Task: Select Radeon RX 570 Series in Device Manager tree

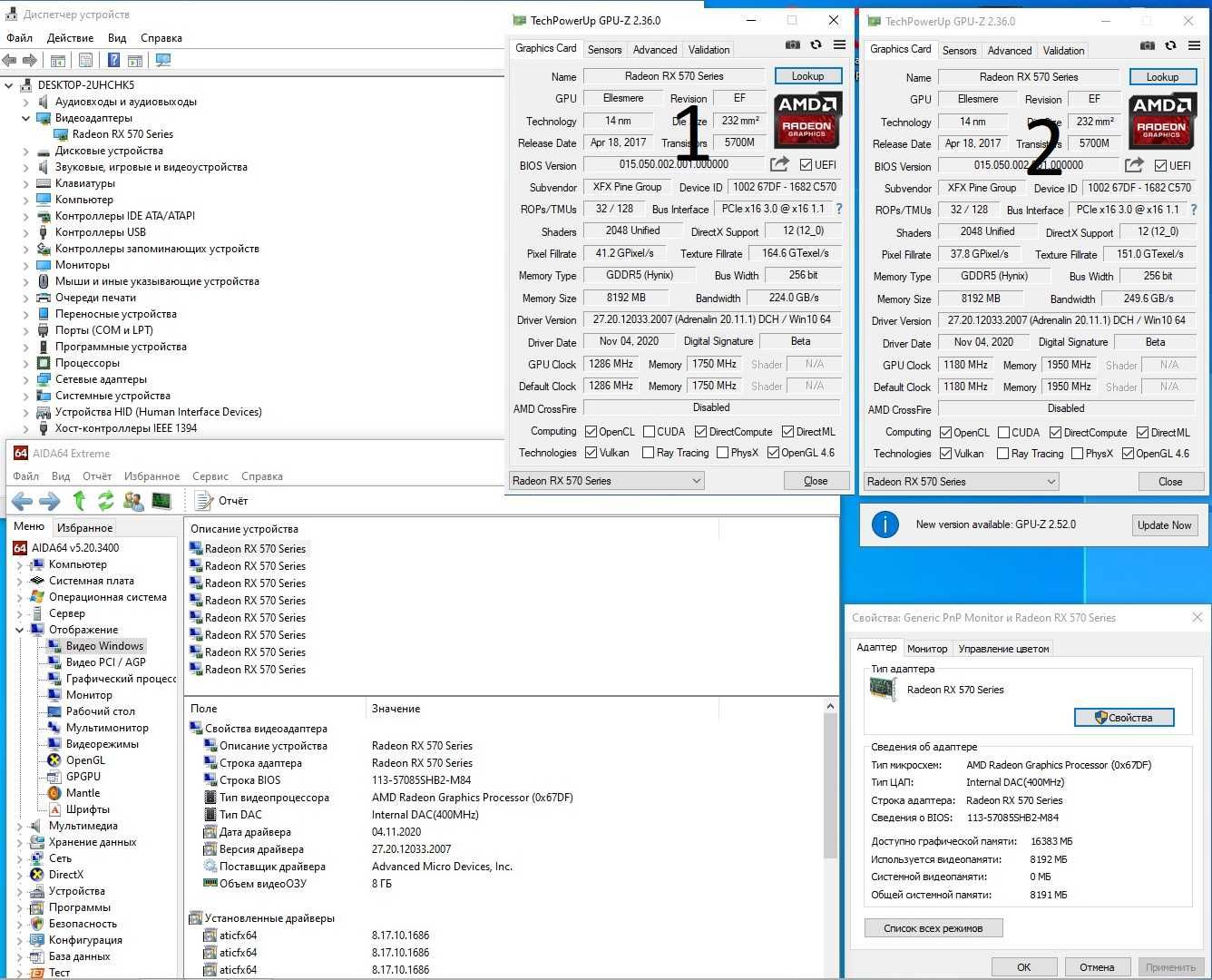Action: click(122, 134)
